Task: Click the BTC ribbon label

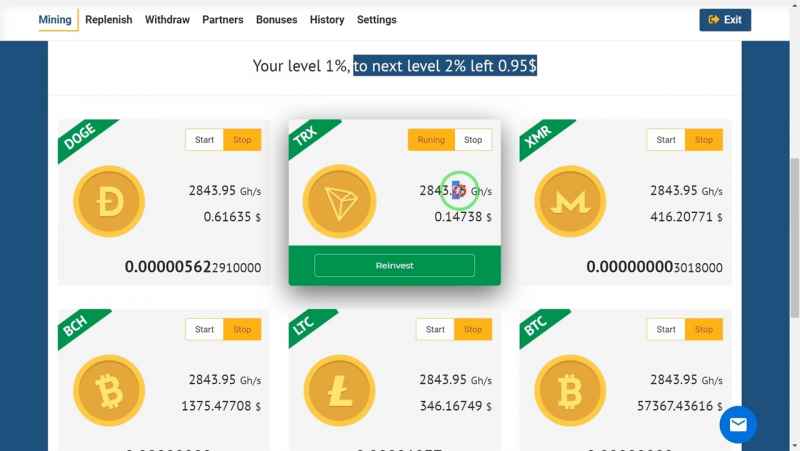Action: pos(536,324)
